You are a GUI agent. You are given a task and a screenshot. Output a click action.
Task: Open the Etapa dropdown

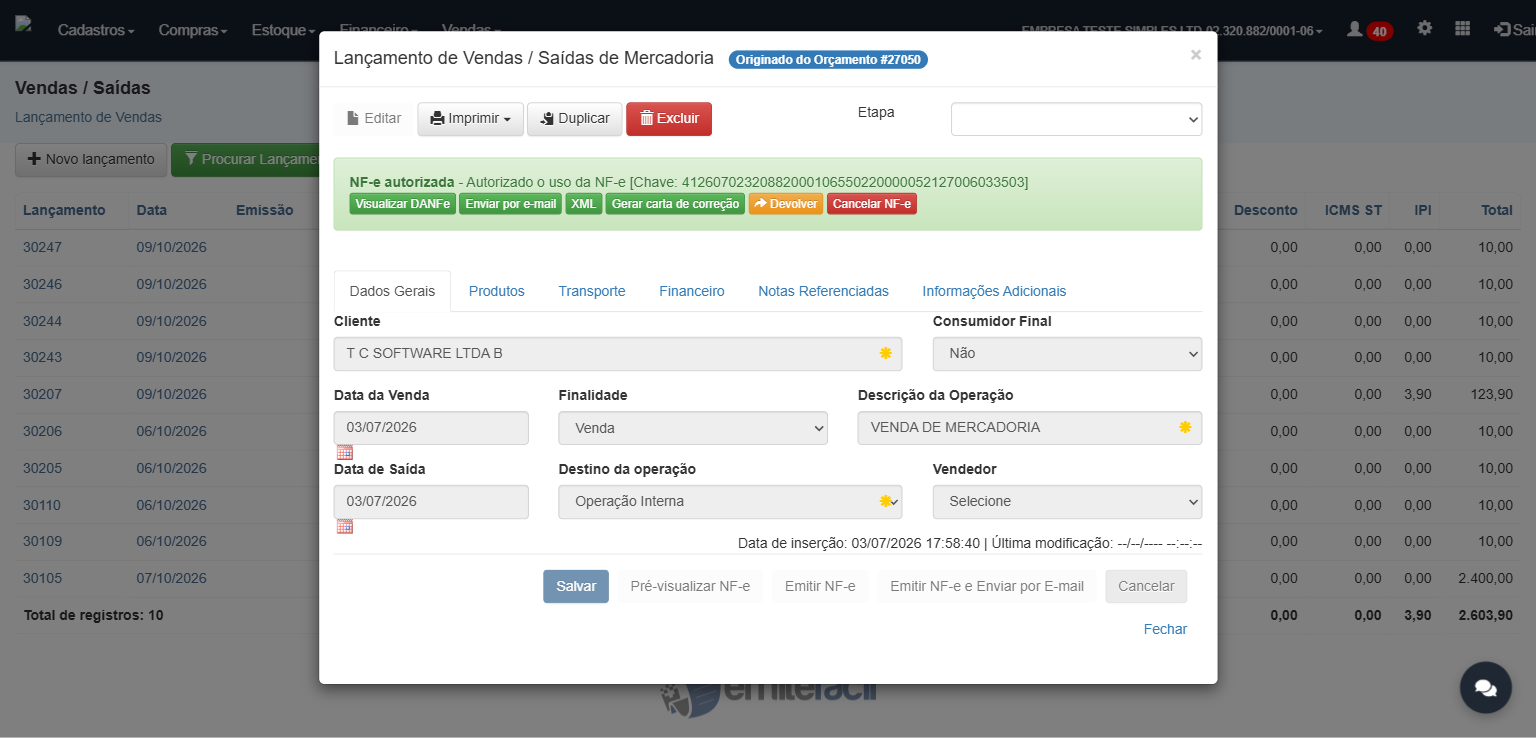tap(1076, 119)
